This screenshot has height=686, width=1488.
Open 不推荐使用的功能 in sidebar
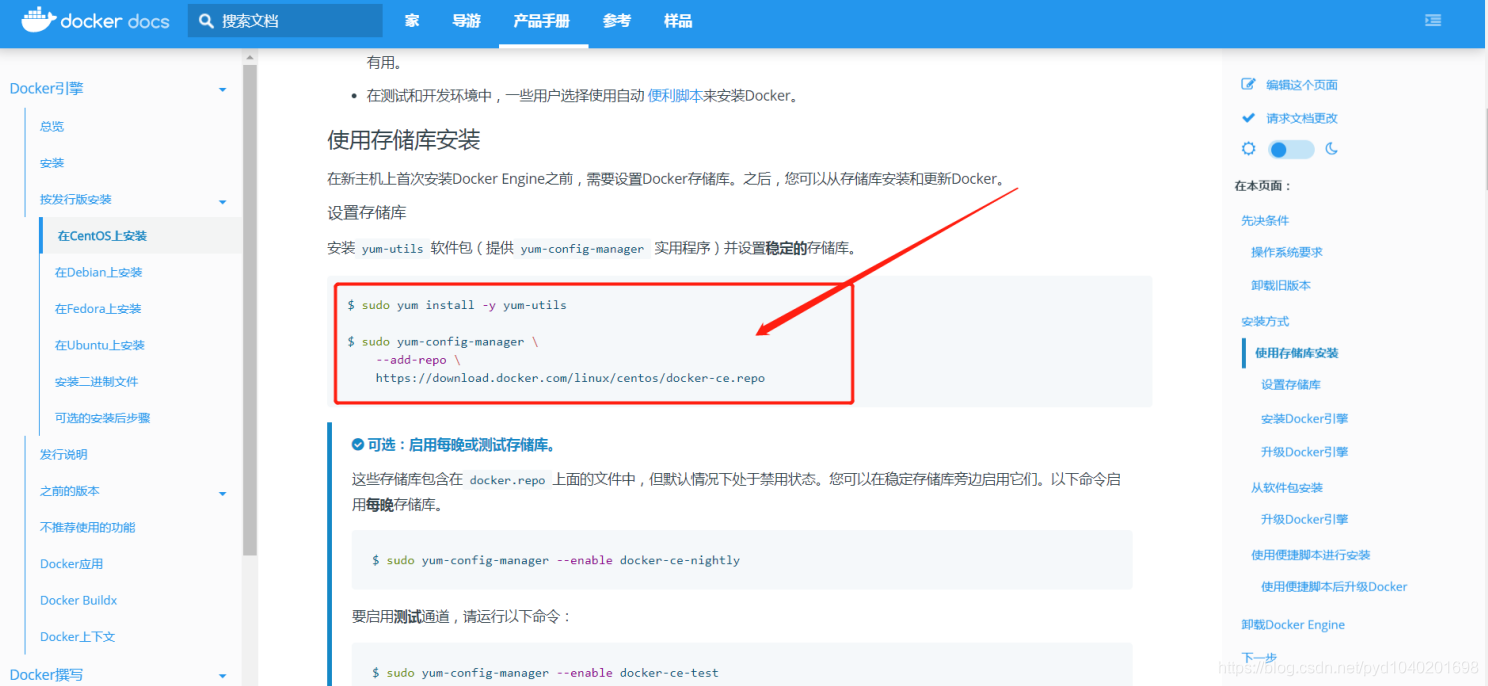pos(87,527)
